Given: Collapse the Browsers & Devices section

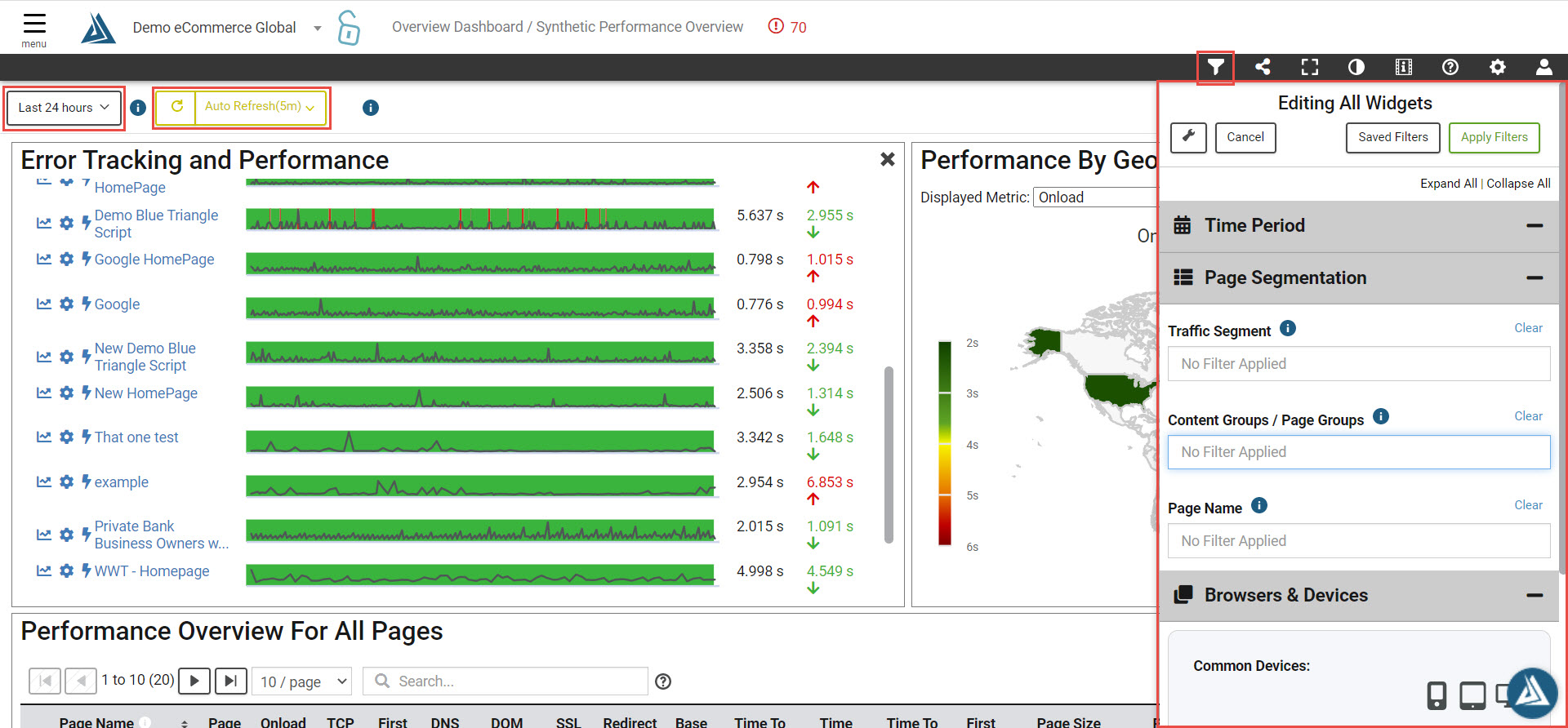Looking at the screenshot, I should coord(1535,596).
